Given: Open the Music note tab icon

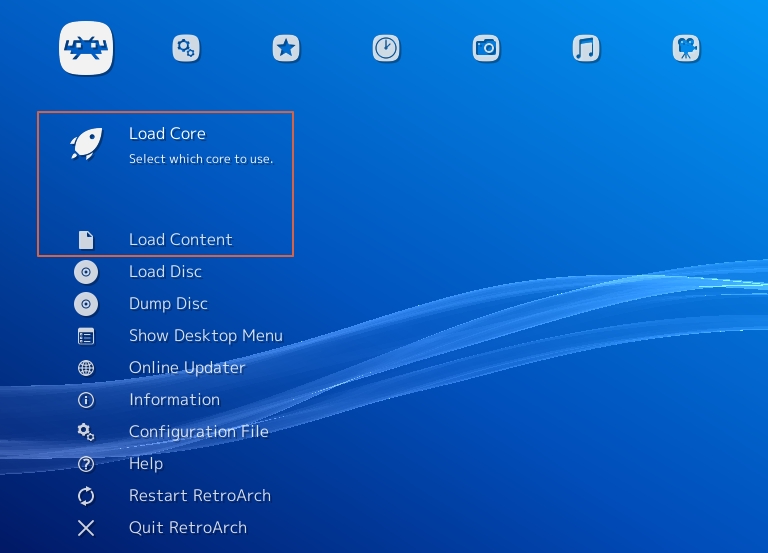Looking at the screenshot, I should (x=586, y=48).
